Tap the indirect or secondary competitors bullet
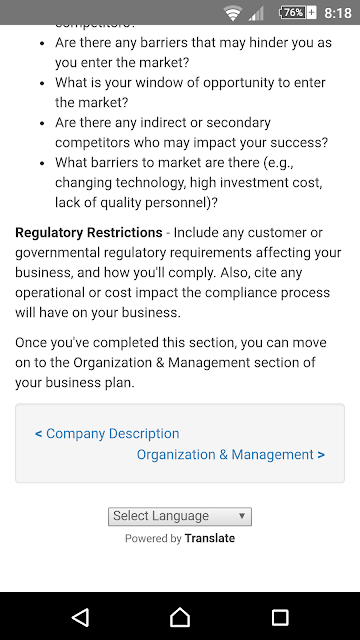The image size is (360, 640). pos(191,132)
